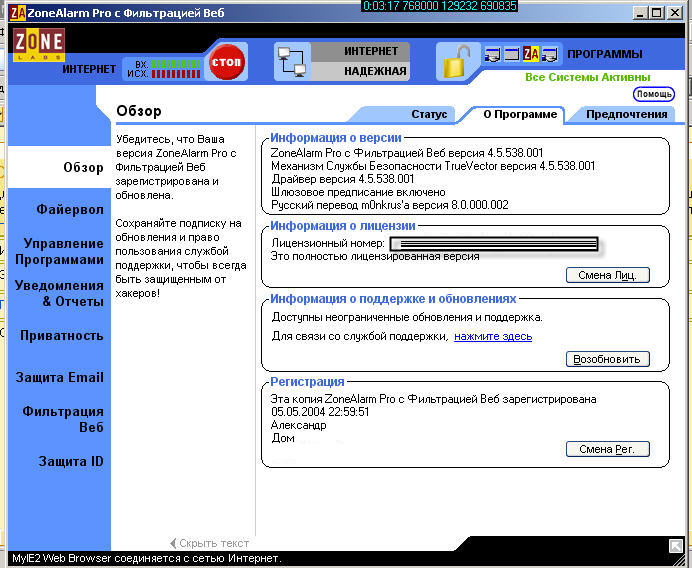Open the Фильтрация Веб sidebar section

[x=63, y=419]
